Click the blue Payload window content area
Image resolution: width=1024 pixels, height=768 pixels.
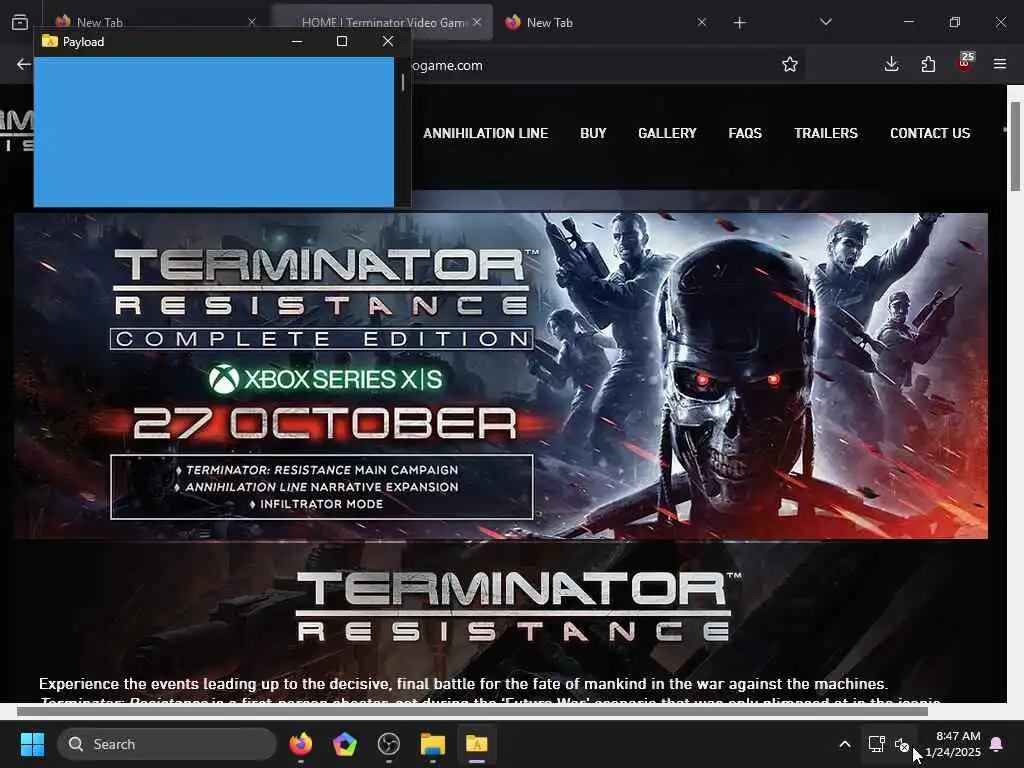coord(214,132)
